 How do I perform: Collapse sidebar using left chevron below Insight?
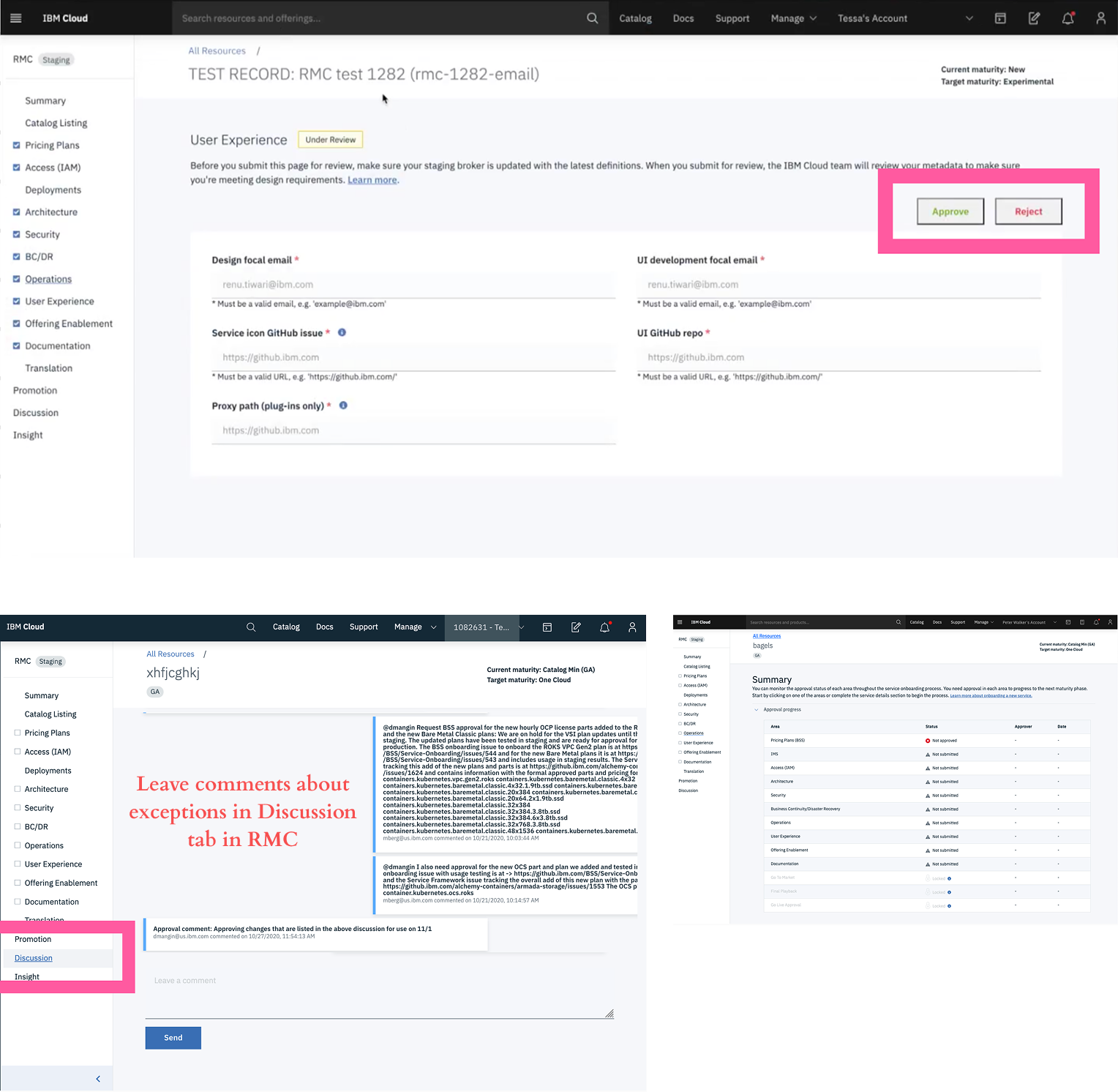tap(98, 1079)
